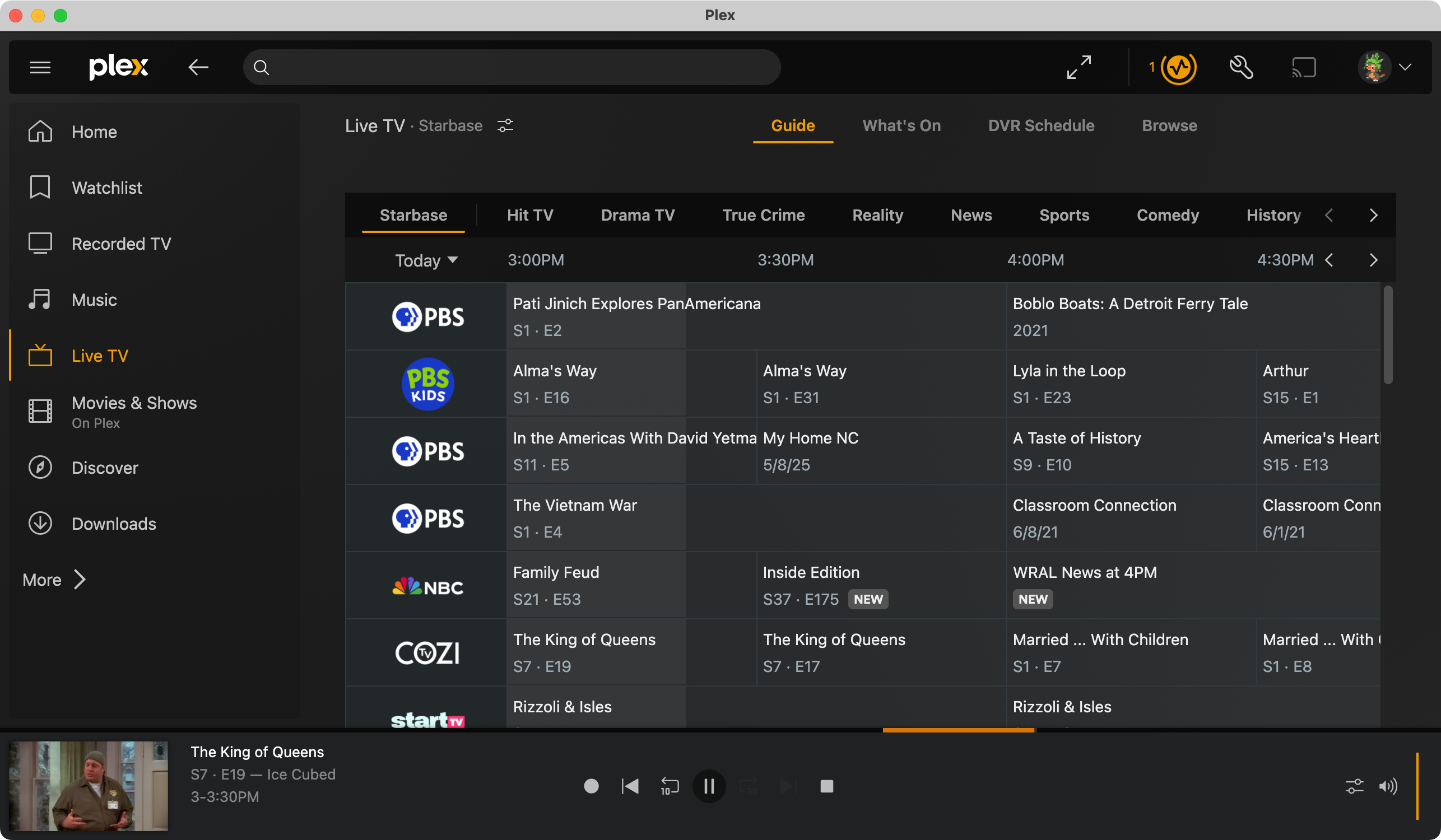Viewport: 1441px width, 840px height.
Task: Open Inside Edition S37 E175 listing
Action: pos(881,586)
